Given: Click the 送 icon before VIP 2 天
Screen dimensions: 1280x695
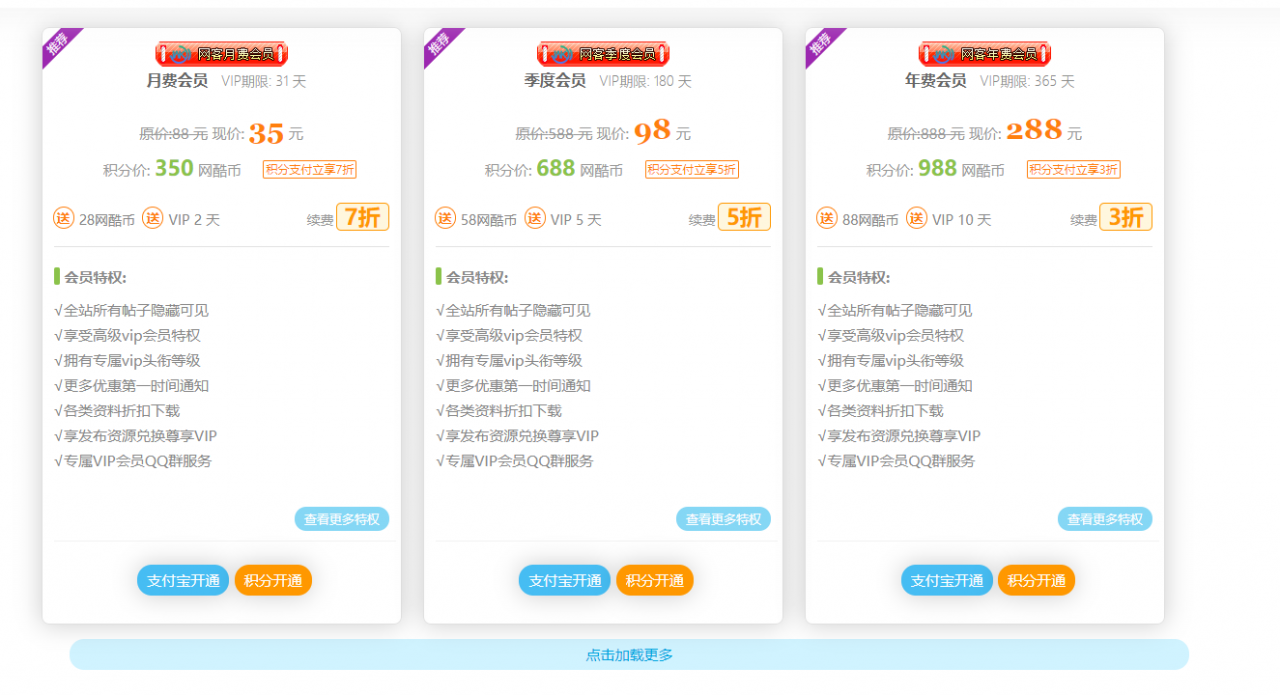Looking at the screenshot, I should tap(152, 217).
